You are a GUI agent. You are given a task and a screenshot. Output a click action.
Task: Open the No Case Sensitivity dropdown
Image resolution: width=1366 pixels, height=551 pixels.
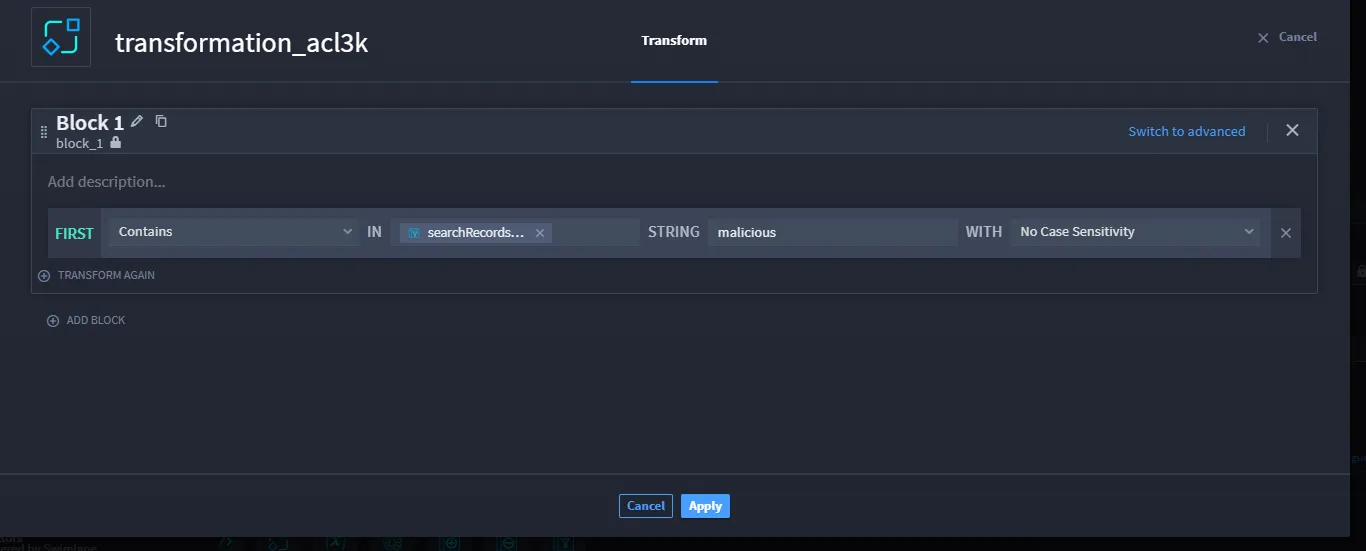[x=1135, y=232]
